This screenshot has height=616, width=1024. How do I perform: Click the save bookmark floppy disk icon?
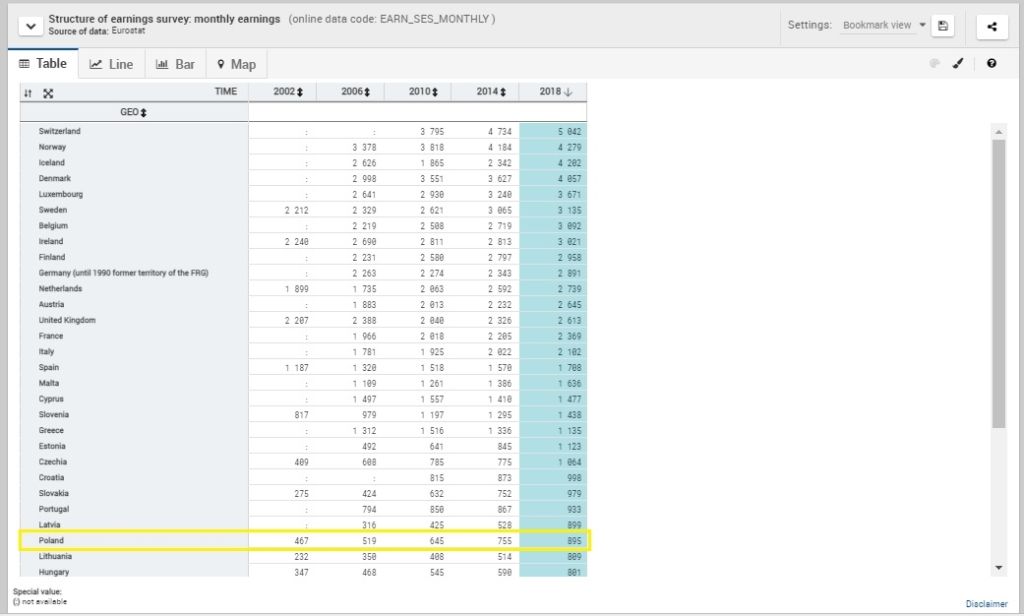pos(942,26)
